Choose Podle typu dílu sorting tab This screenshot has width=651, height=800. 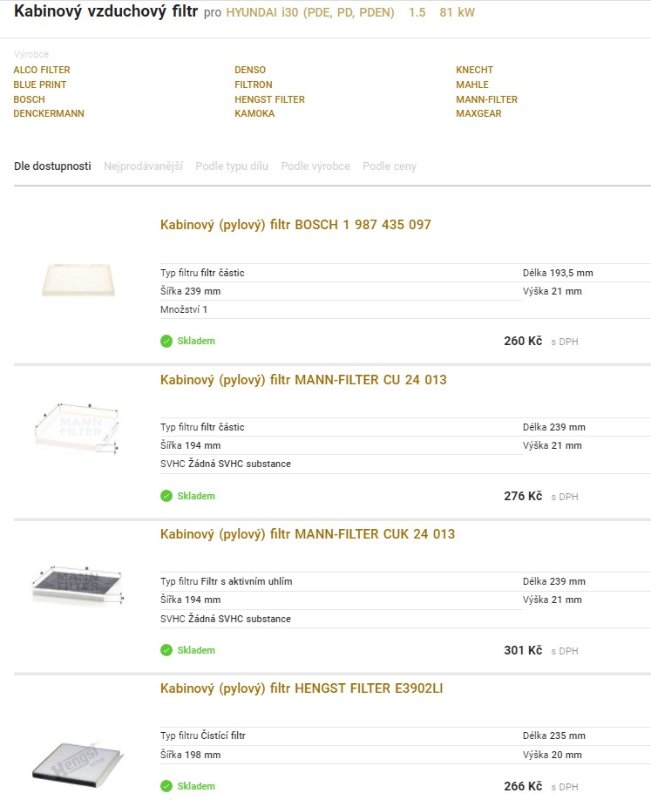232,166
